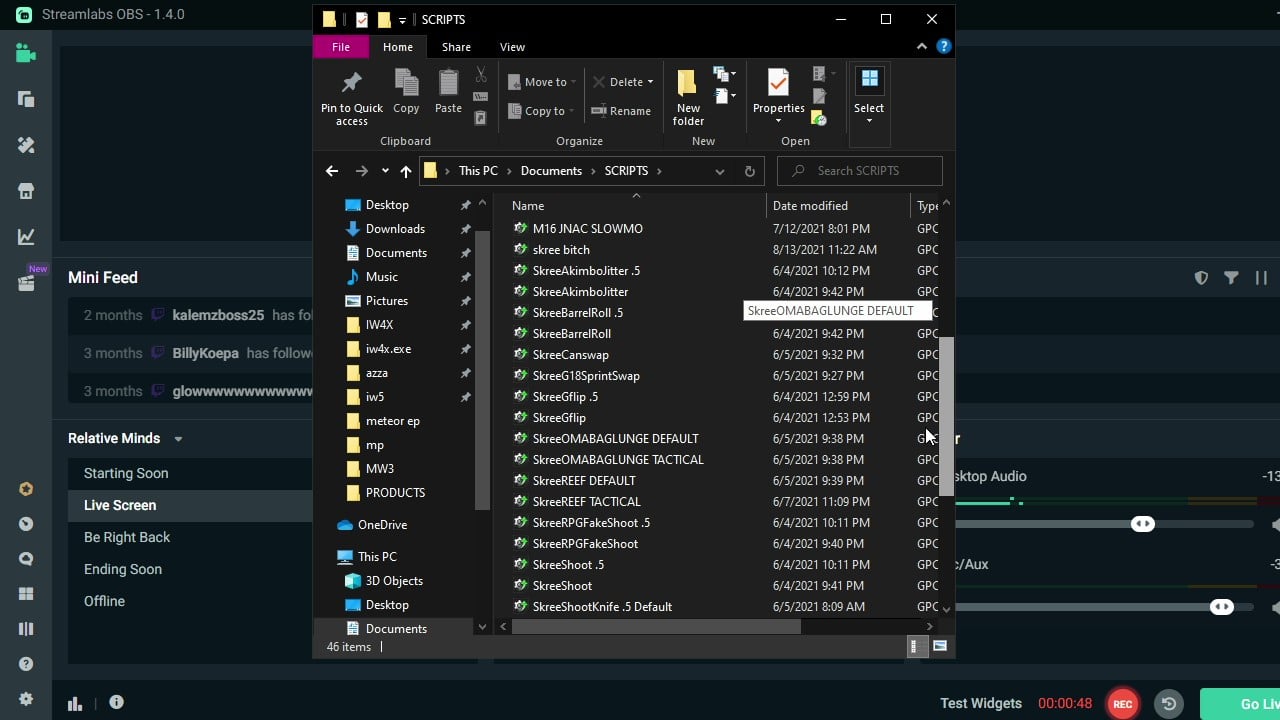The width and height of the screenshot is (1280, 720).
Task: Switch to the Share ribbon tab
Action: [456, 47]
